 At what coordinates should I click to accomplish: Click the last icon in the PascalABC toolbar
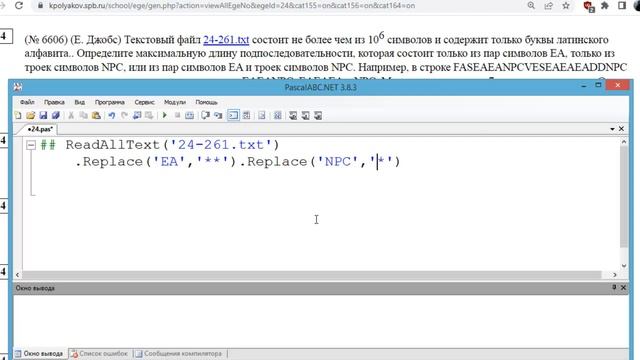[x=318, y=116]
